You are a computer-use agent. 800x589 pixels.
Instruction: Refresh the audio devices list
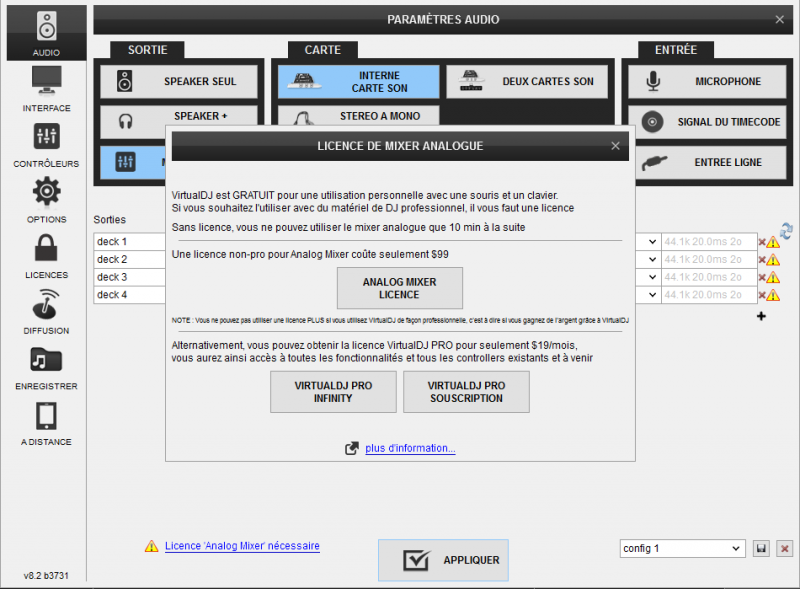[786, 231]
